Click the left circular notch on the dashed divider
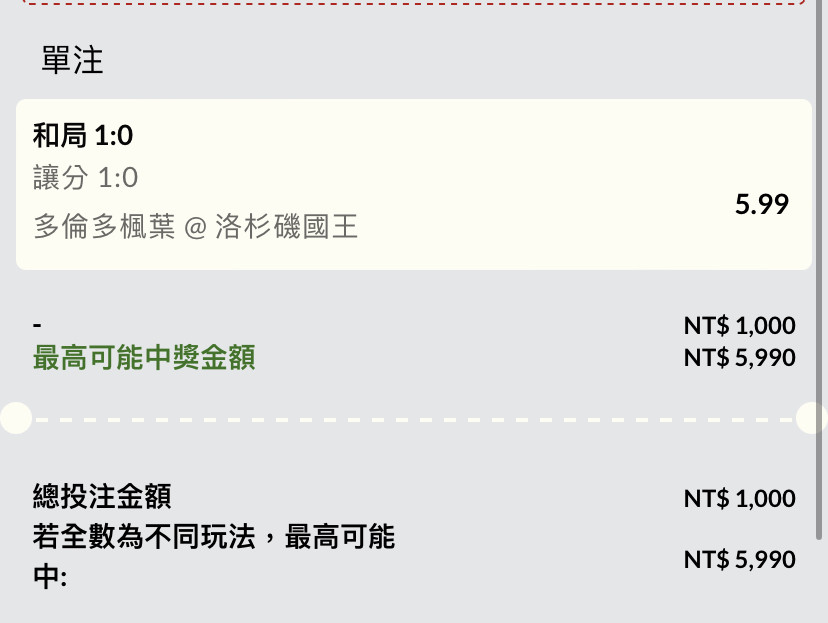 [16, 418]
